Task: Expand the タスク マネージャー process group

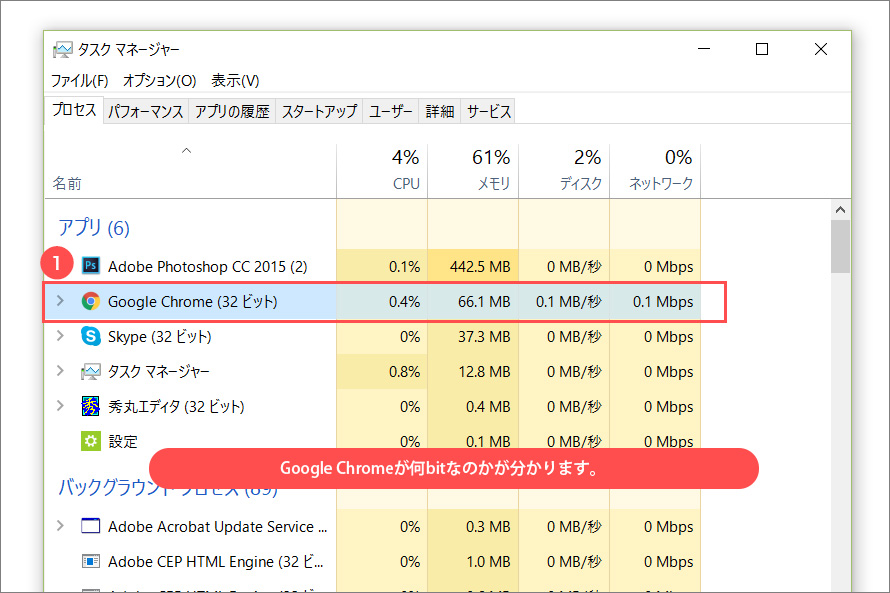Action: (x=60, y=371)
